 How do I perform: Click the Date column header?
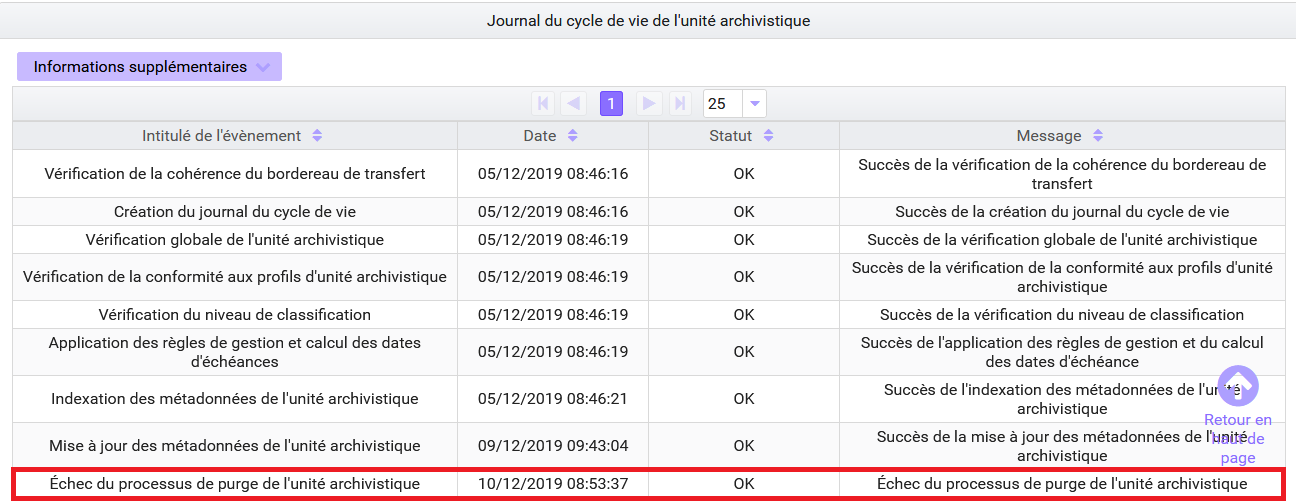[540, 136]
